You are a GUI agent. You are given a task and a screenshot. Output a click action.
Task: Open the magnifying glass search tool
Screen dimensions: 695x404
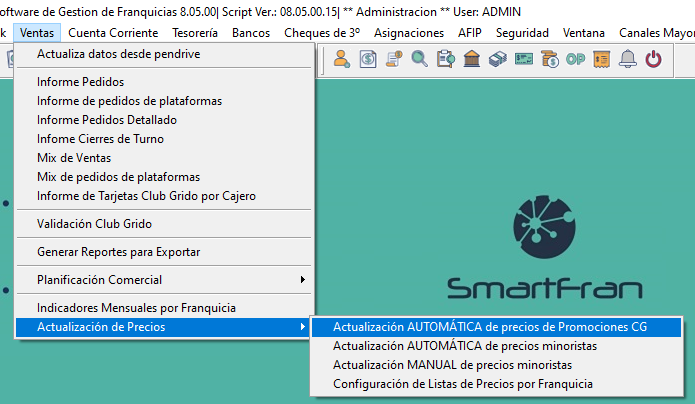419,59
